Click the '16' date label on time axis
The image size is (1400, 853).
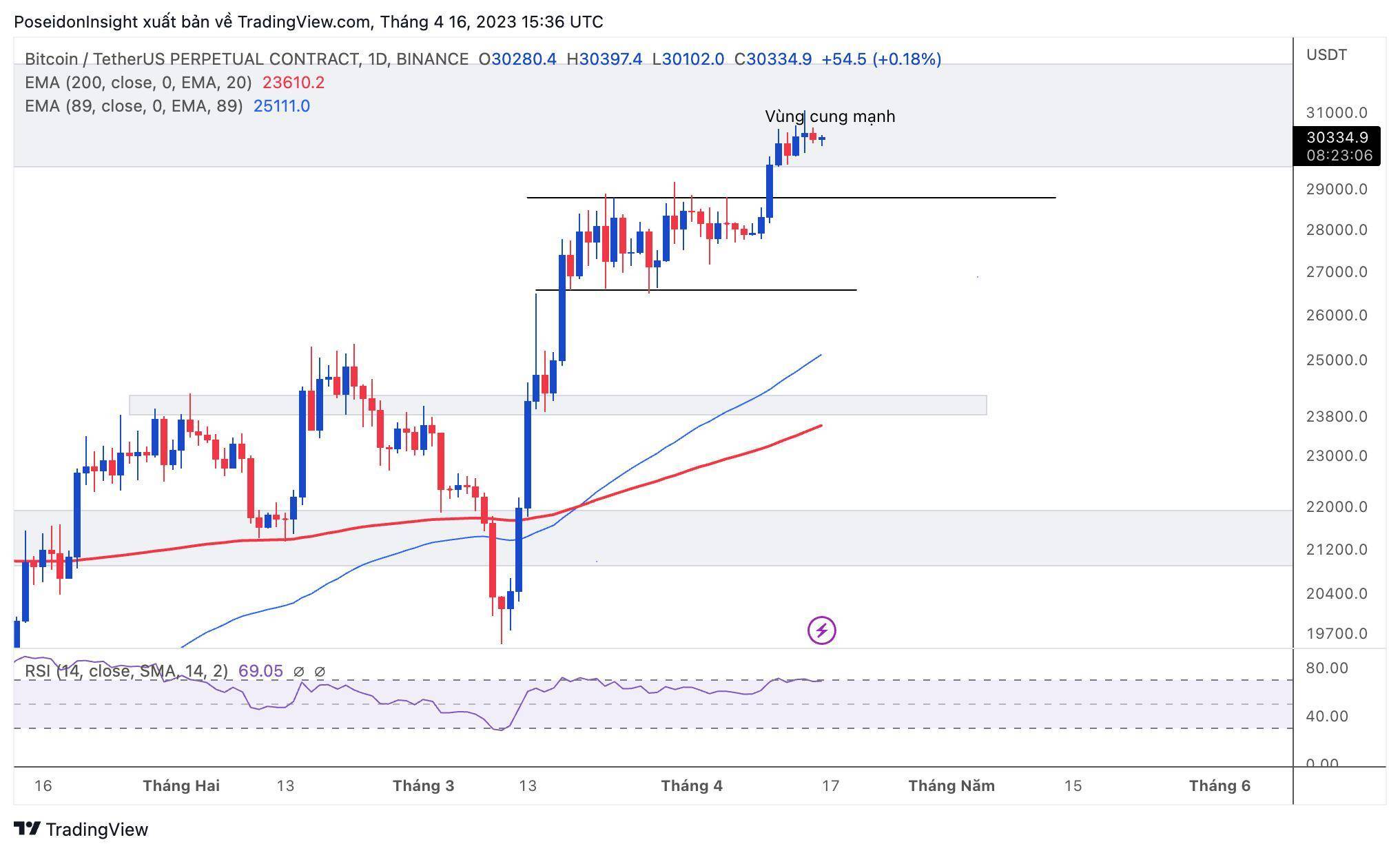click(x=43, y=785)
